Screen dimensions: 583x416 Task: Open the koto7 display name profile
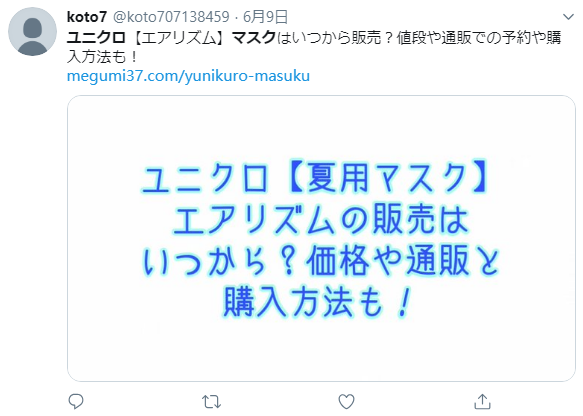click(87, 17)
